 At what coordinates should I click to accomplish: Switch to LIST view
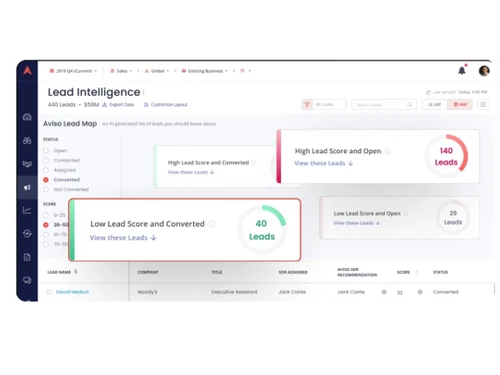pos(435,105)
